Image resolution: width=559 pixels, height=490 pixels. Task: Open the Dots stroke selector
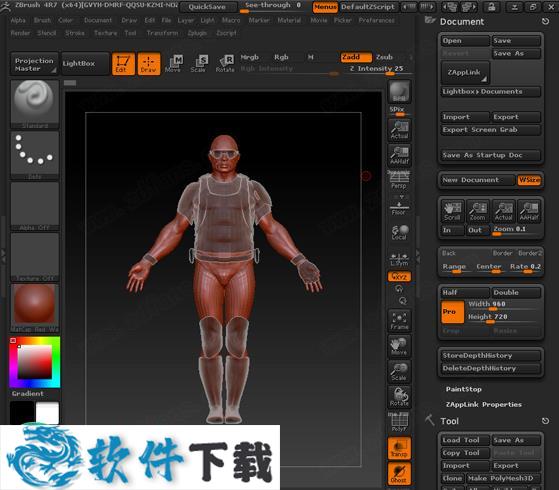(x=35, y=155)
